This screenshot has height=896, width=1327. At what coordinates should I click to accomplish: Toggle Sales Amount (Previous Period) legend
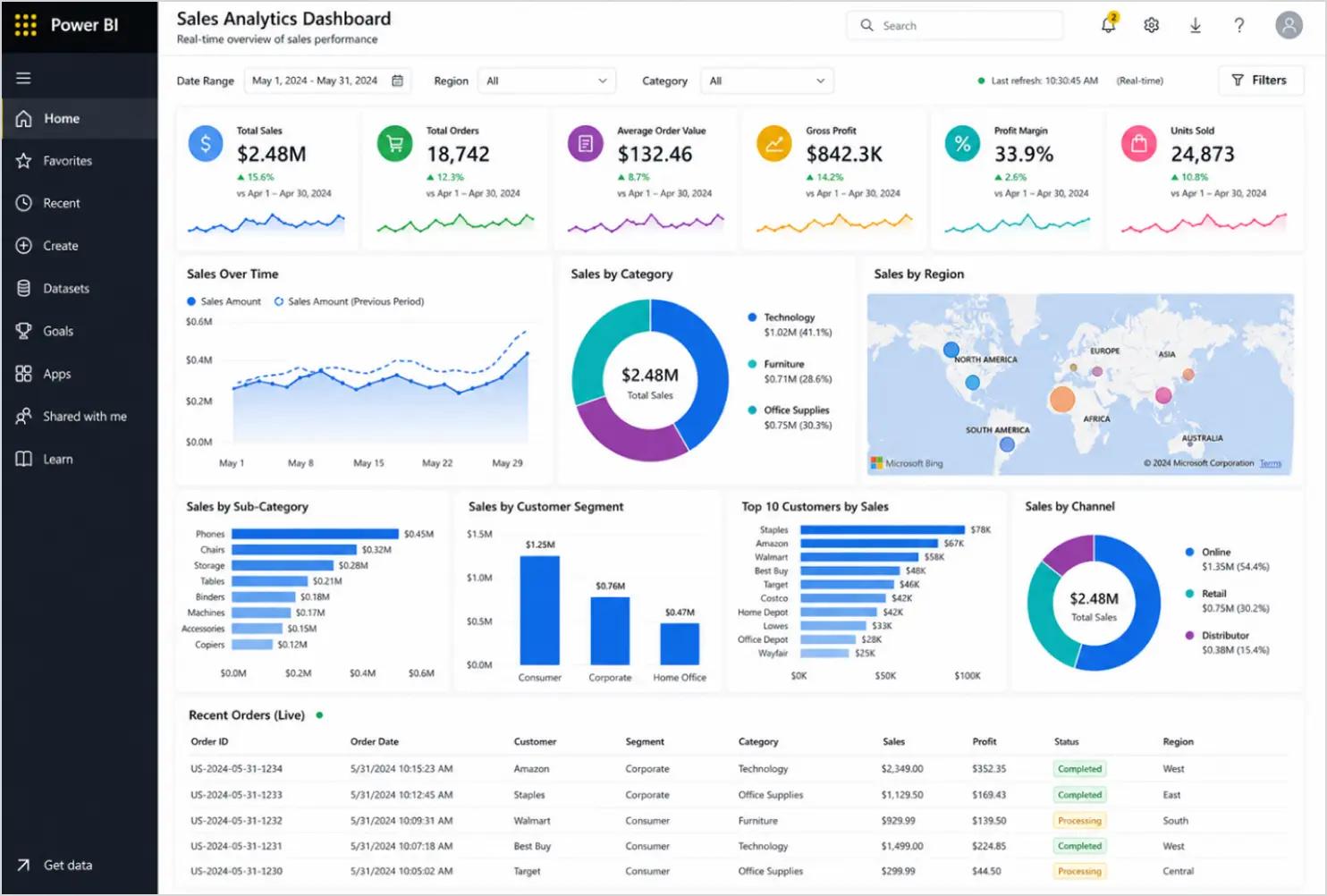coord(349,301)
